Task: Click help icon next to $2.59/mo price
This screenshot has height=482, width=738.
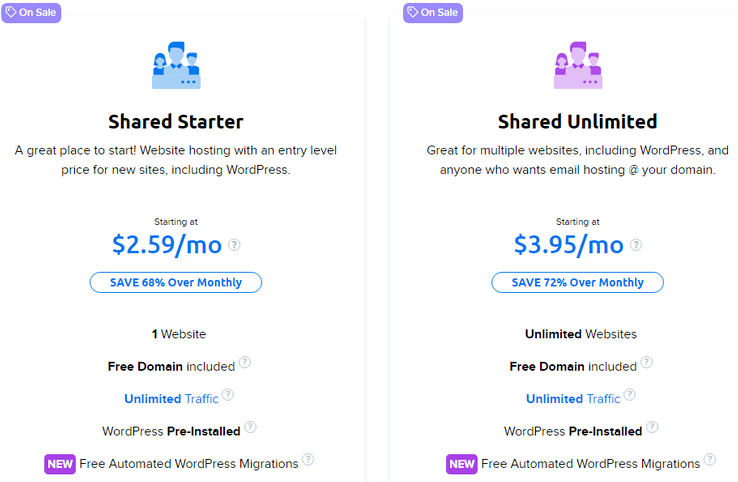Action: (x=234, y=244)
